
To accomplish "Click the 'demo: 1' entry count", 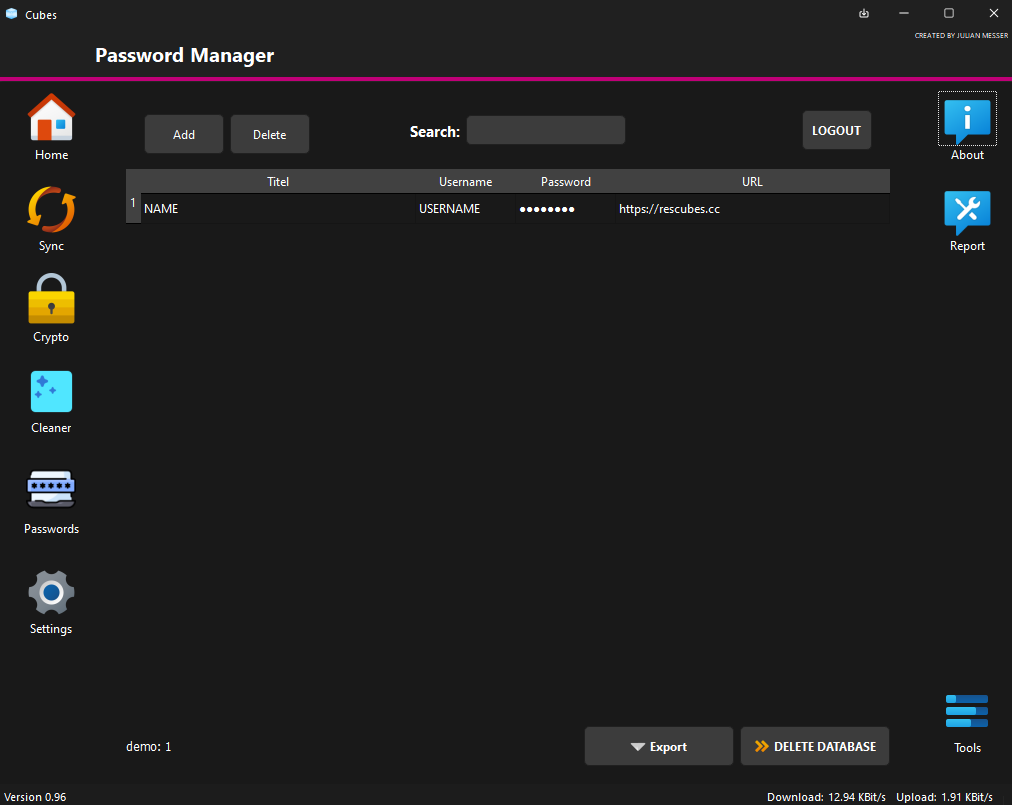I will pyautogui.click(x=148, y=746).
